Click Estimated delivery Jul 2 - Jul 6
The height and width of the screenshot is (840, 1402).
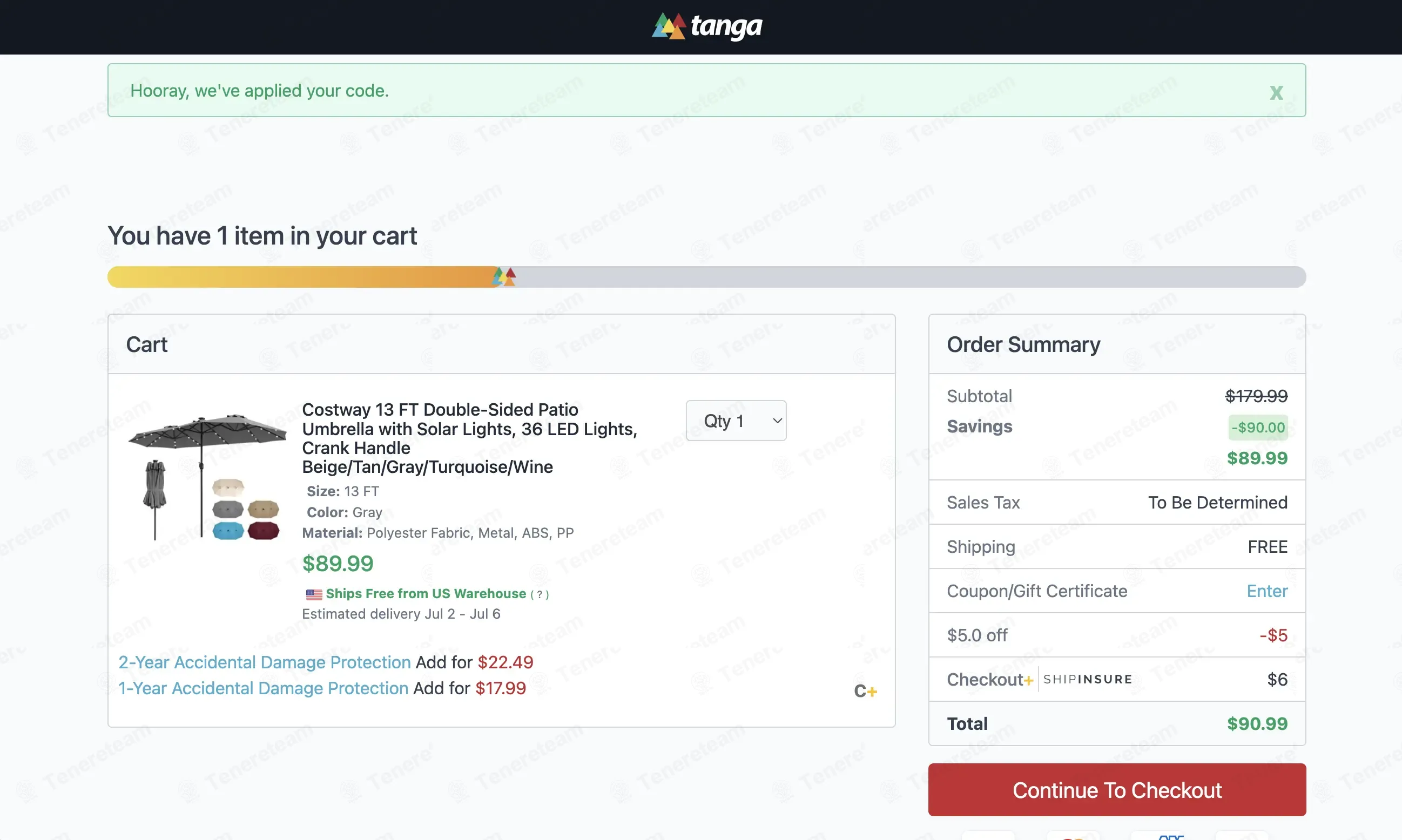point(401,614)
